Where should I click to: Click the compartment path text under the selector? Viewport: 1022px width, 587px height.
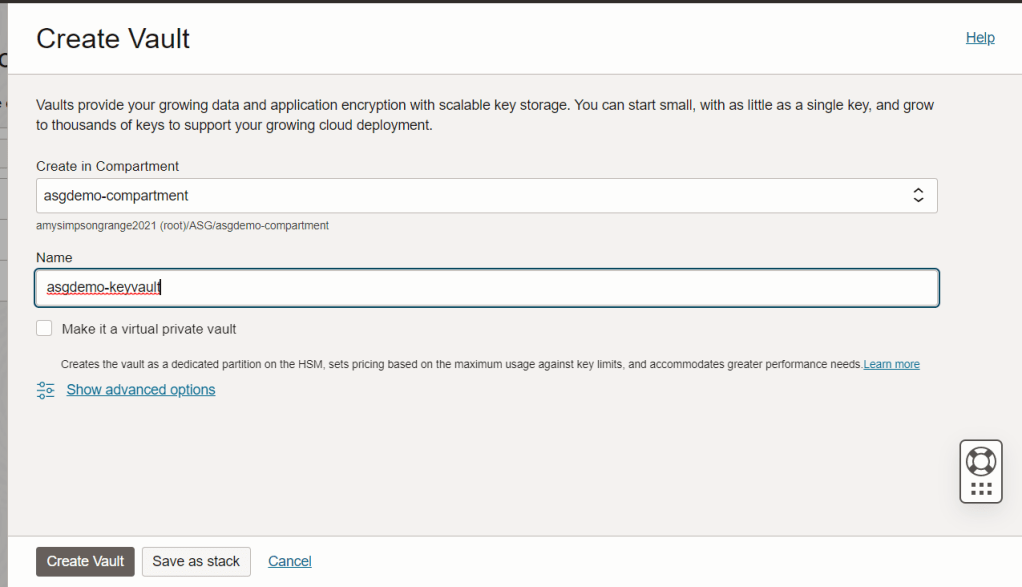(x=182, y=226)
